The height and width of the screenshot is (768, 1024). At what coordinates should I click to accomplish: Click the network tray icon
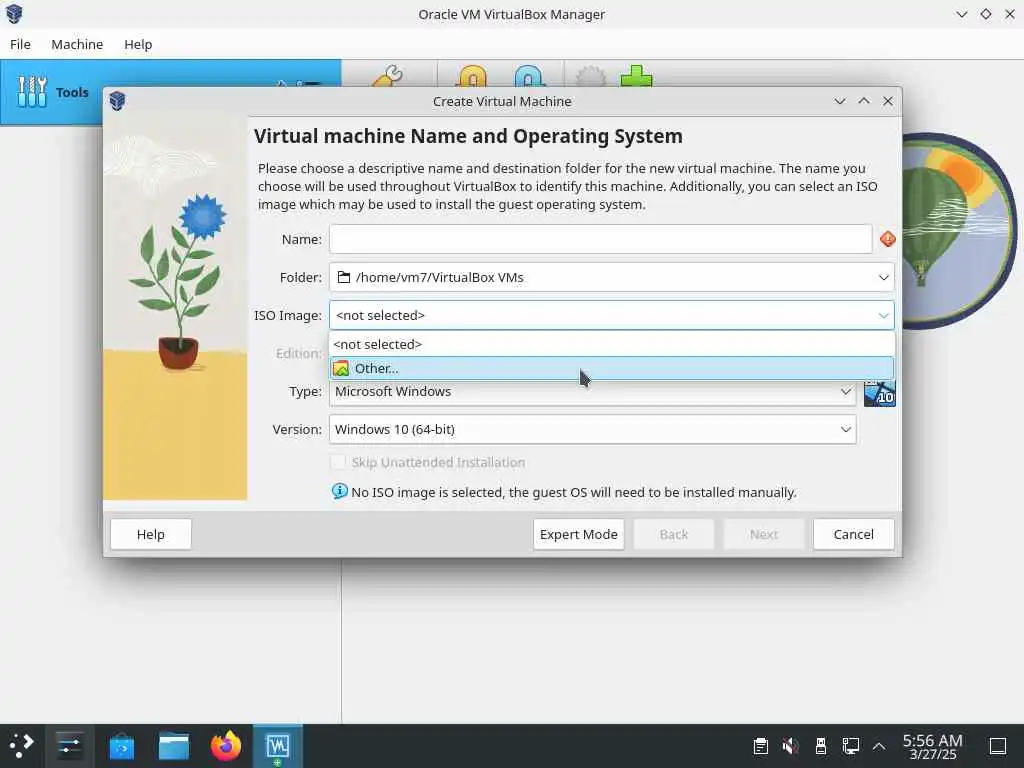[x=850, y=746]
